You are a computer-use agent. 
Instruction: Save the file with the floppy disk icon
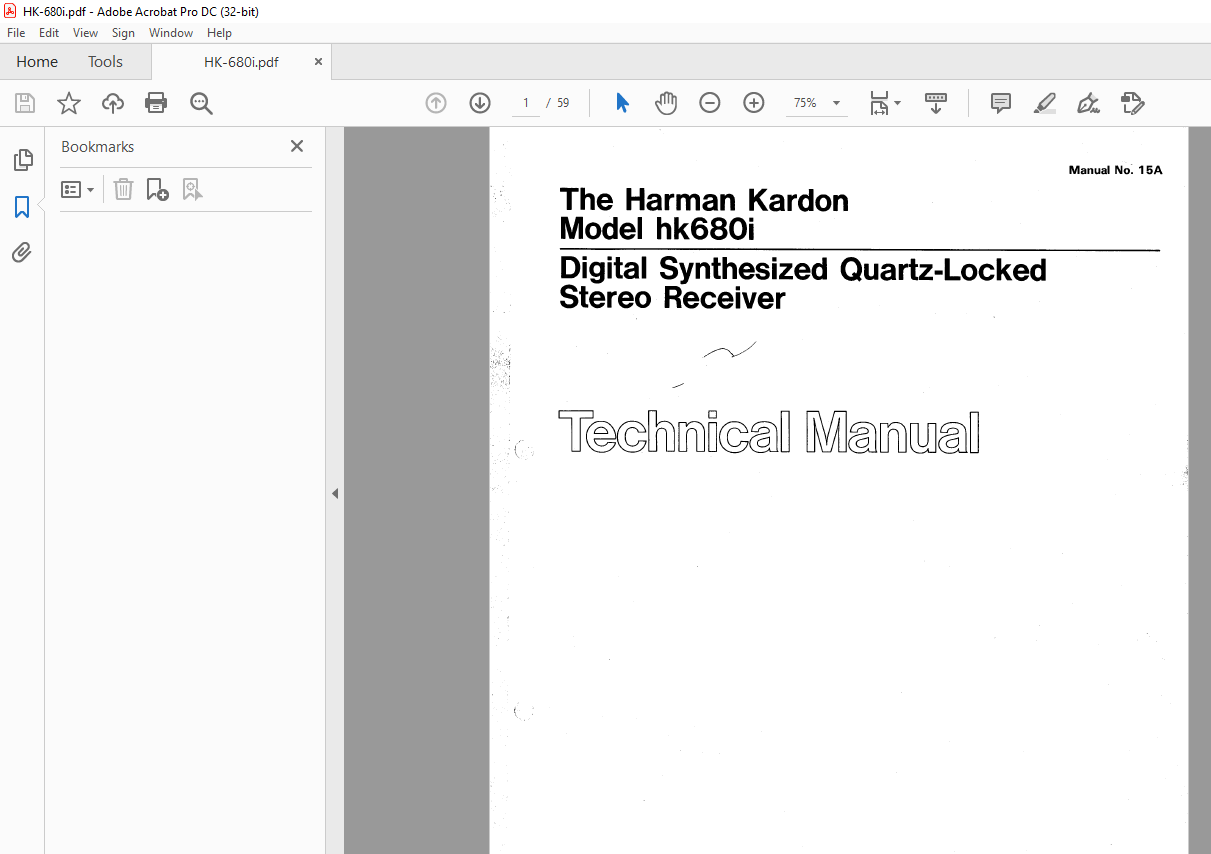(x=25, y=103)
